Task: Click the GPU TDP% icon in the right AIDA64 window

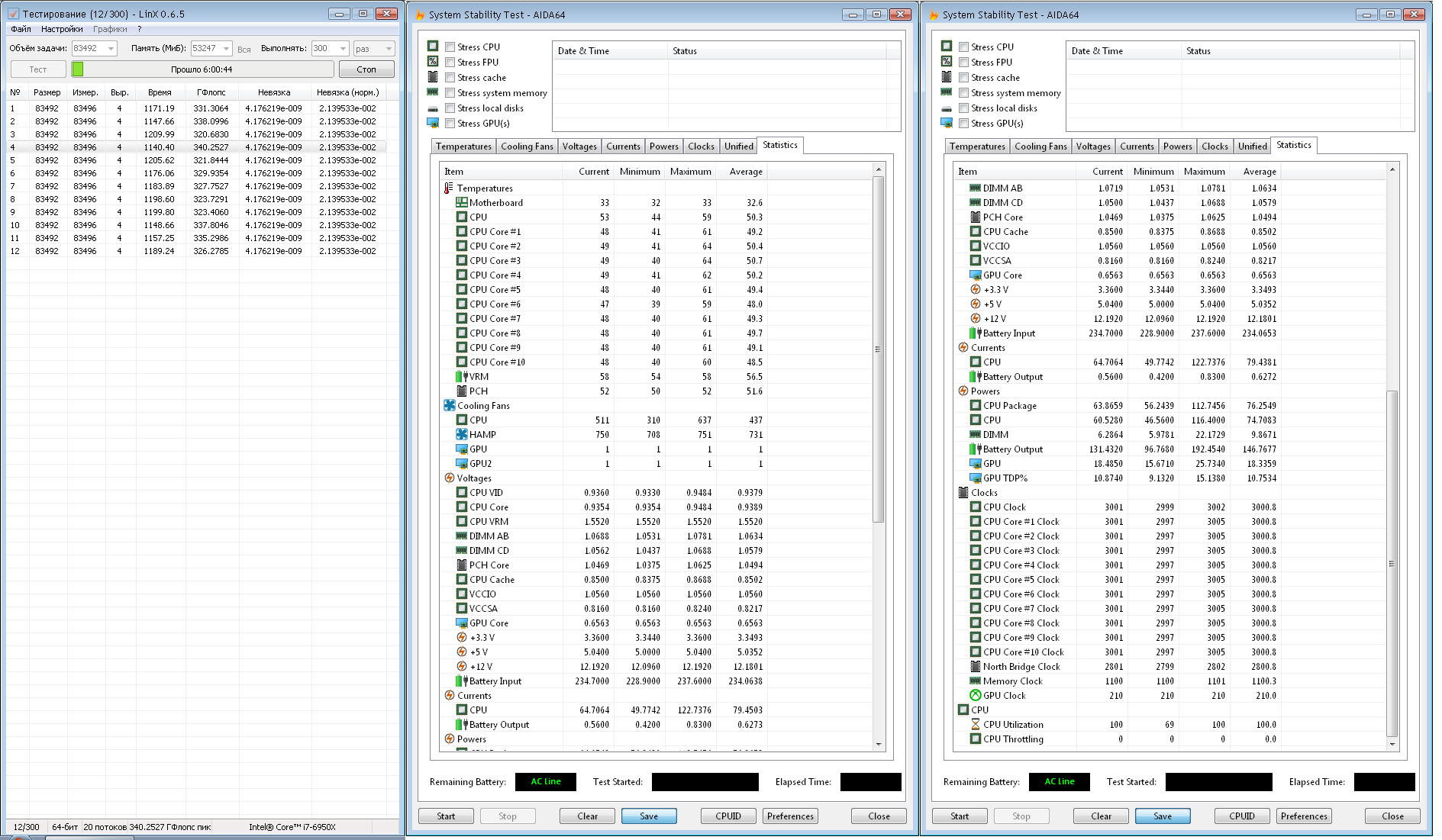Action: tap(976, 478)
